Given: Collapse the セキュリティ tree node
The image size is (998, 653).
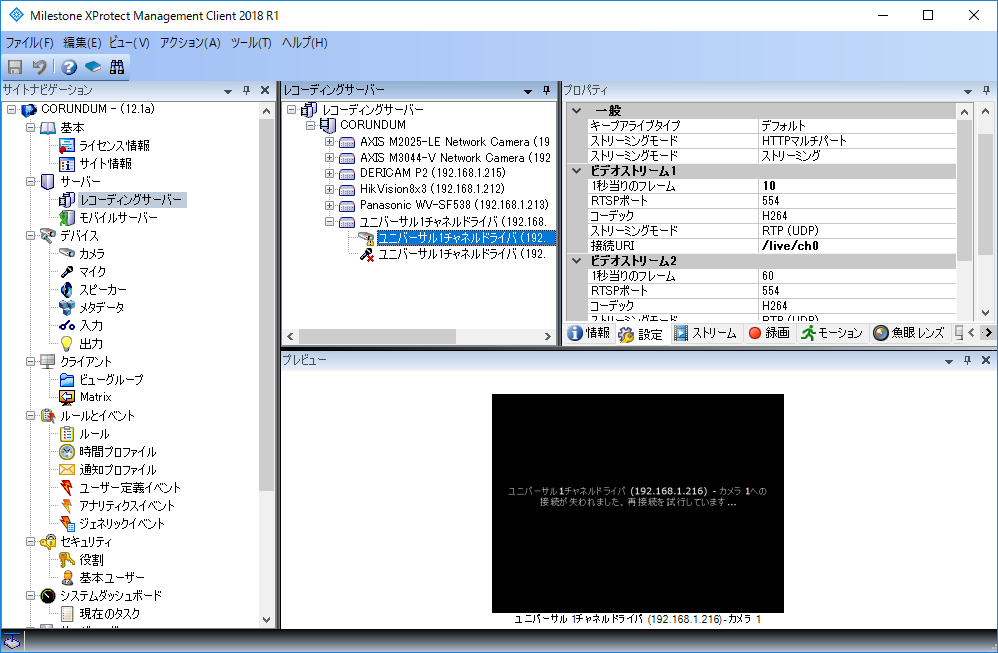Looking at the screenshot, I should [31, 542].
